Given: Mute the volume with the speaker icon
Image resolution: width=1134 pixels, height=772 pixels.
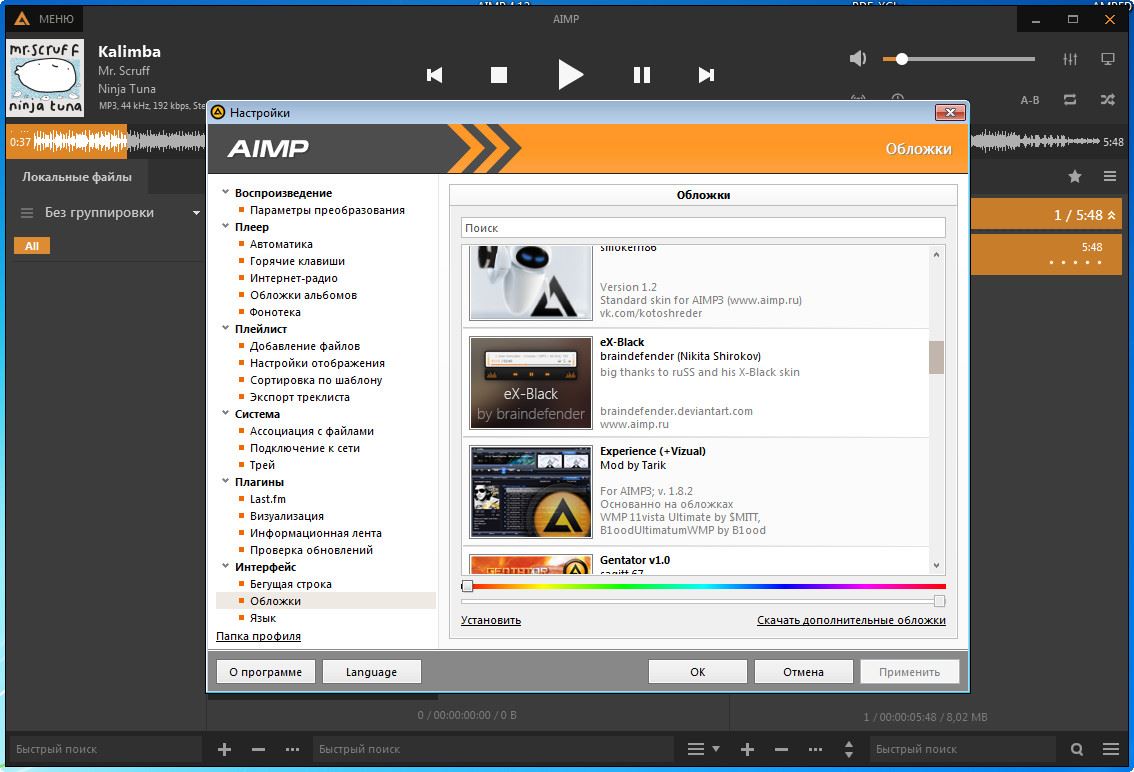Looking at the screenshot, I should tap(858, 59).
